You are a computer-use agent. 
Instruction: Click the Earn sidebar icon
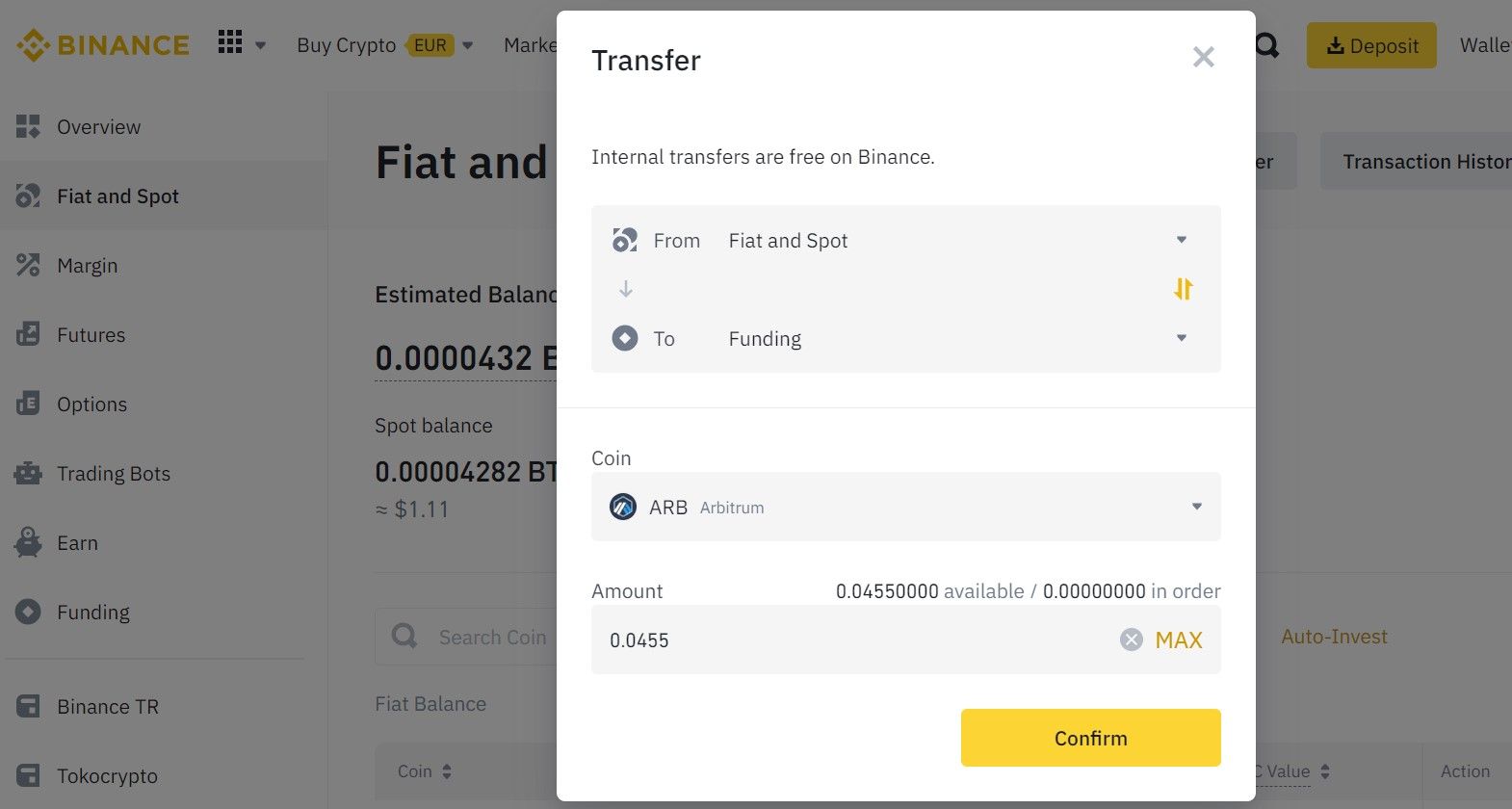[28, 542]
